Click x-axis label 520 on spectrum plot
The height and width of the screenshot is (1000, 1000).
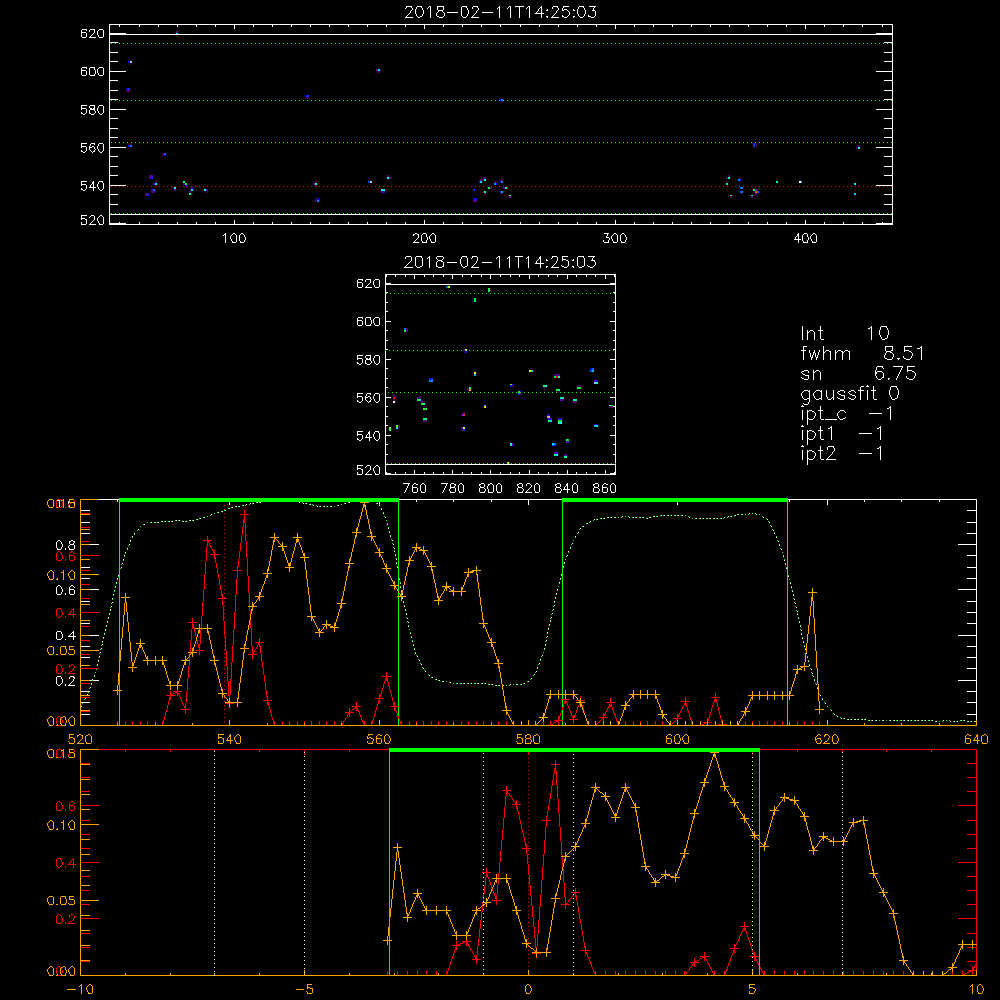click(80, 739)
